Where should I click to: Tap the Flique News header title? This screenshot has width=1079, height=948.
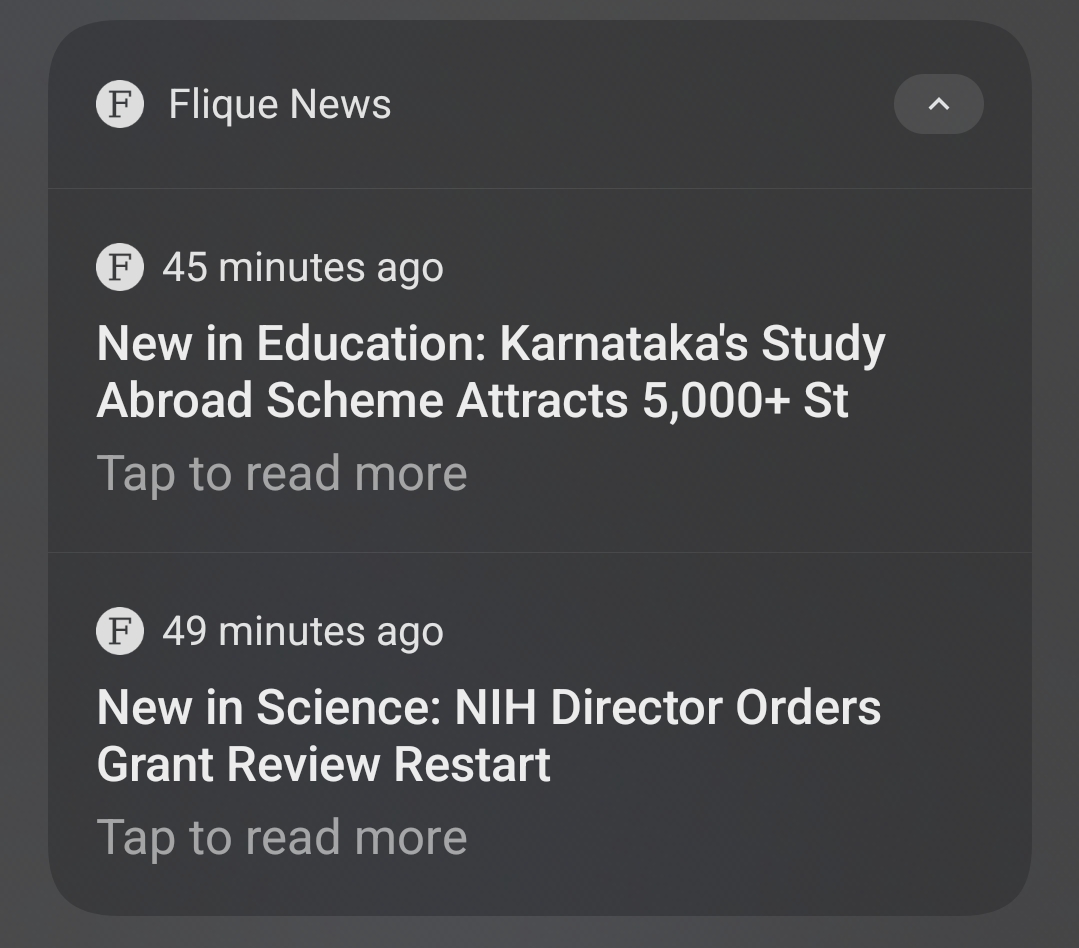point(280,104)
